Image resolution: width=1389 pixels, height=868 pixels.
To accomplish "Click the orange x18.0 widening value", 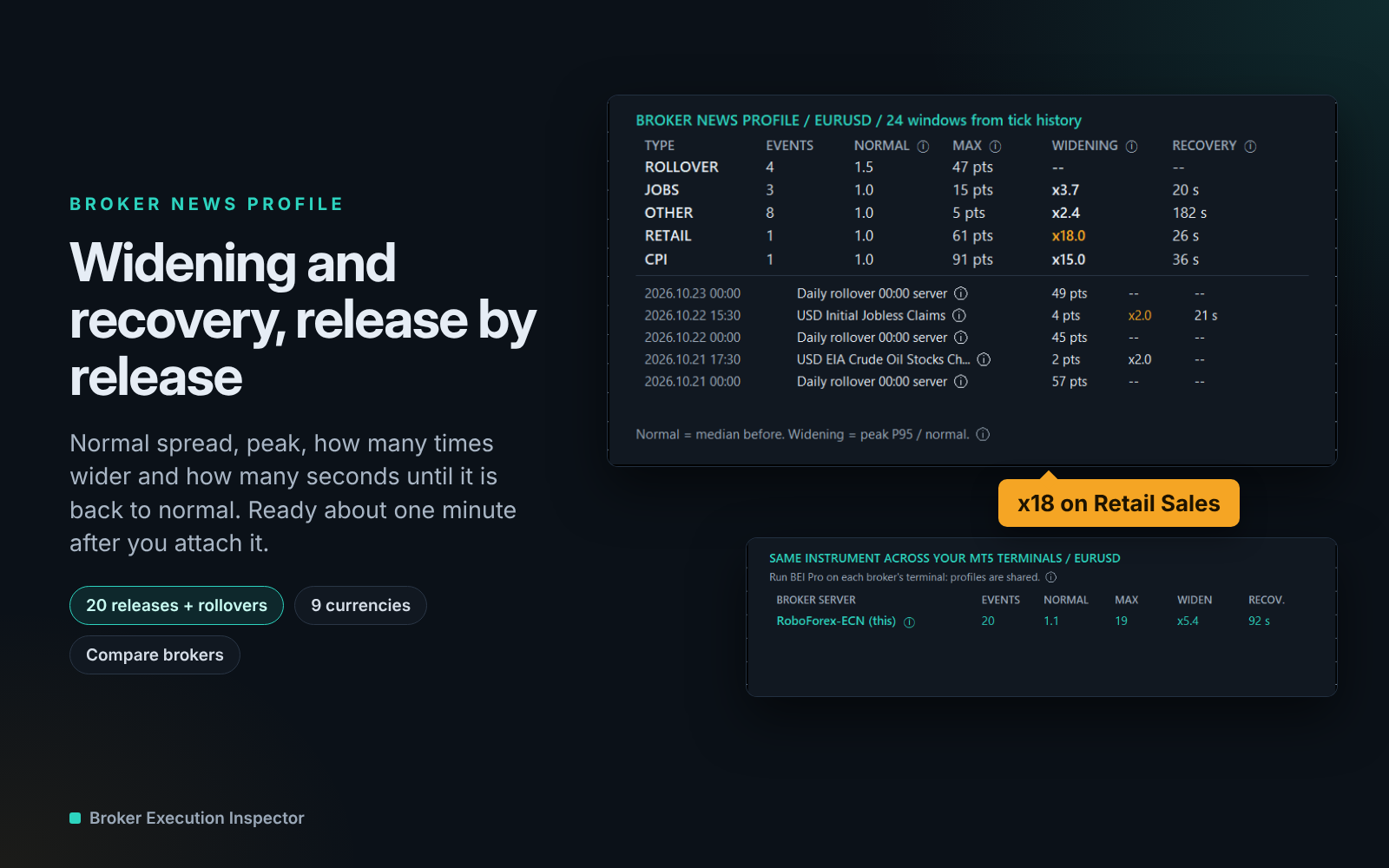I will pyautogui.click(x=1069, y=236).
